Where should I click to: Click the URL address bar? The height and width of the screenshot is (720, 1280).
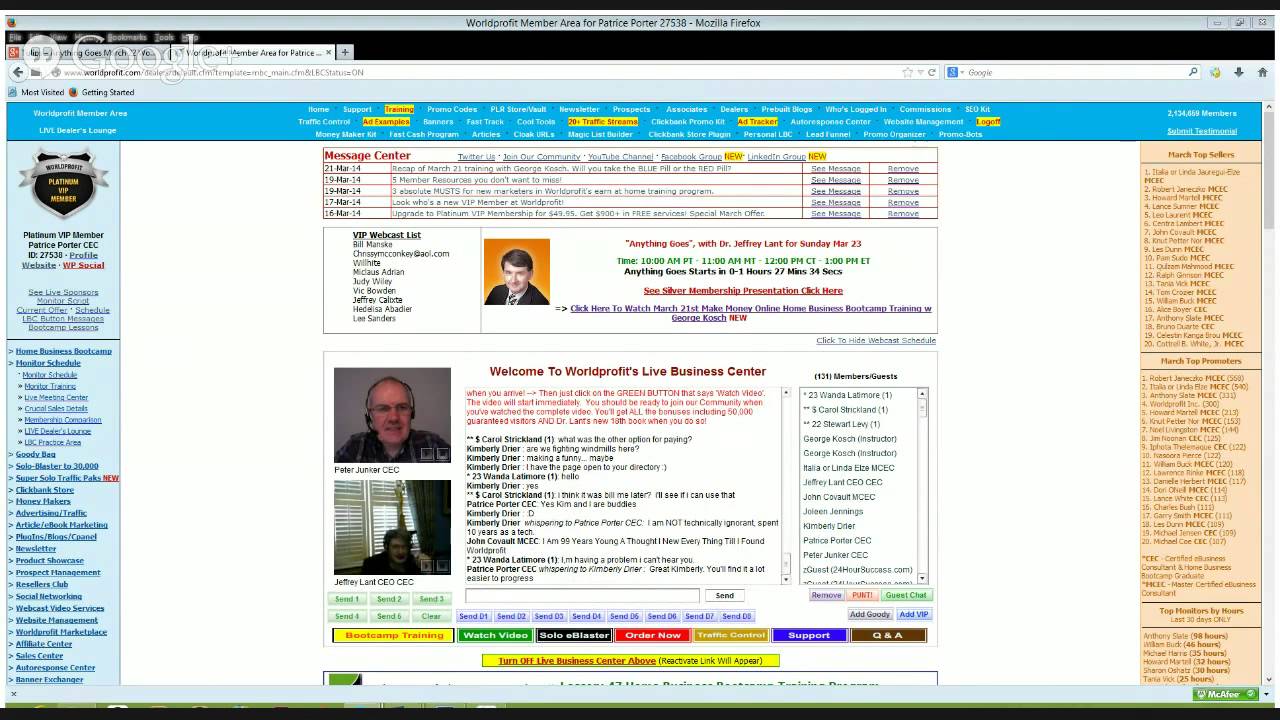click(480, 72)
